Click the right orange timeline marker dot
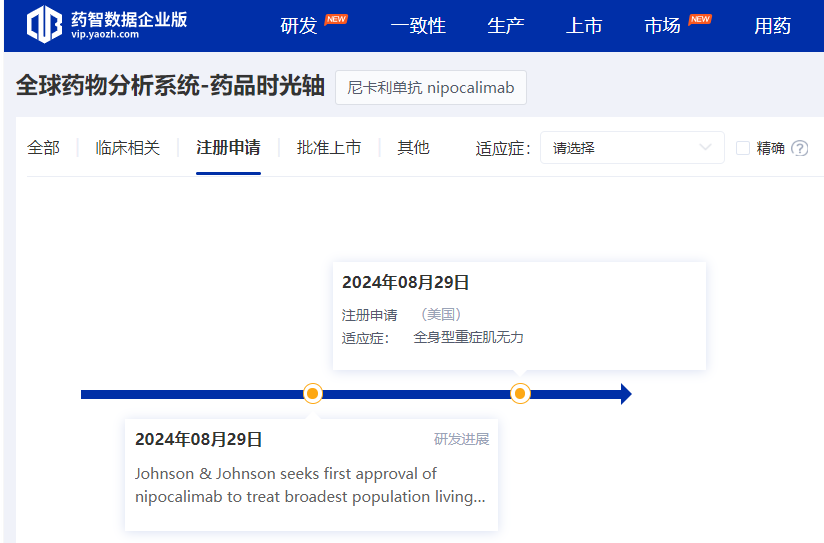This screenshot has width=824, height=543. click(x=520, y=394)
